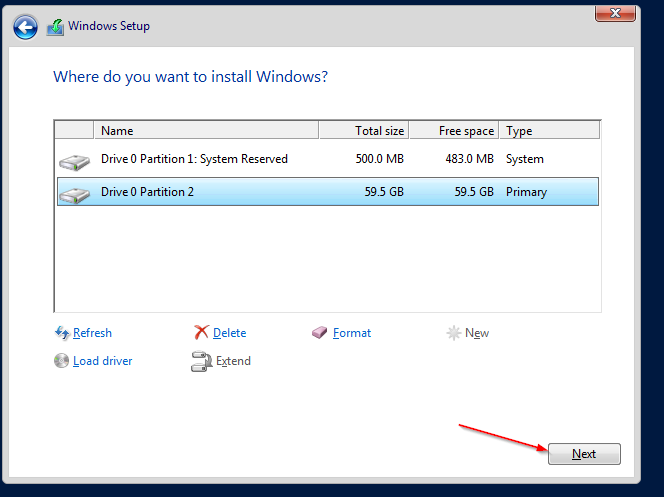Click the drive icon for Partition 2
The height and width of the screenshot is (497, 664).
75,195
